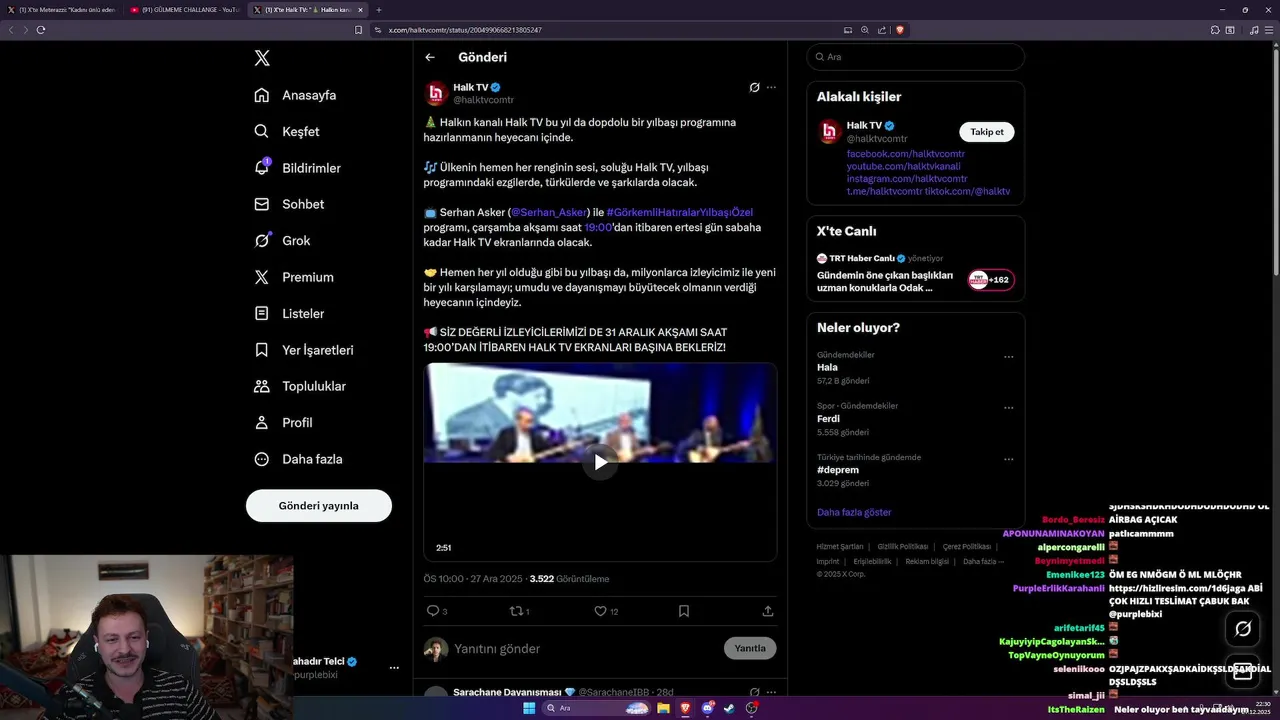
Task: Go to Anasayfa (home) in X sidebar
Action: pos(295,95)
